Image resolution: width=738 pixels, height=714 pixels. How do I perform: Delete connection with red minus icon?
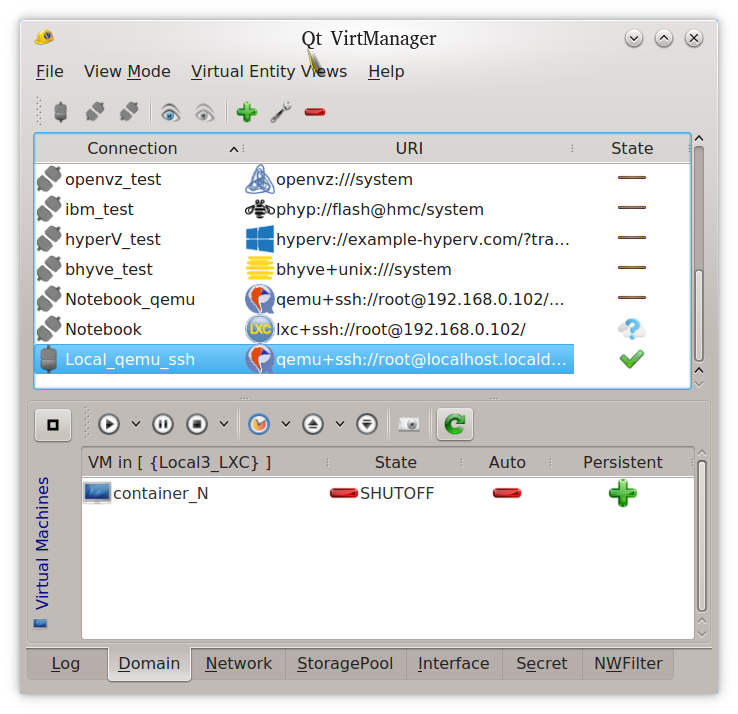tap(315, 112)
